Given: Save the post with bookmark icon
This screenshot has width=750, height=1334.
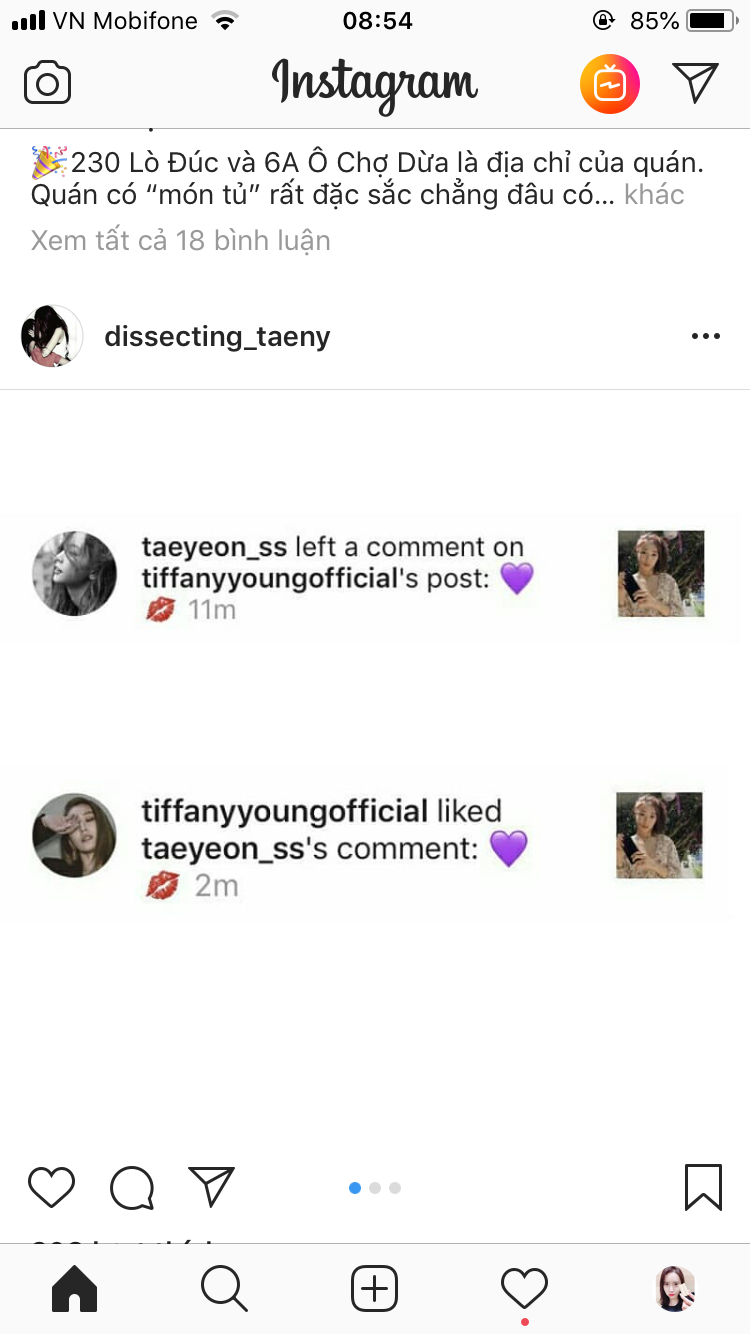Looking at the screenshot, I should [704, 1187].
